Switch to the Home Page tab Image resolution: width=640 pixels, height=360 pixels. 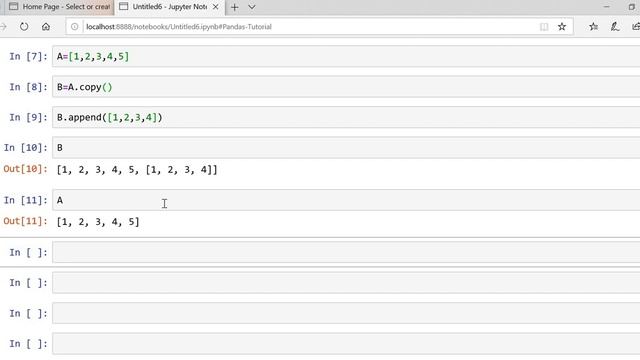click(x=59, y=7)
